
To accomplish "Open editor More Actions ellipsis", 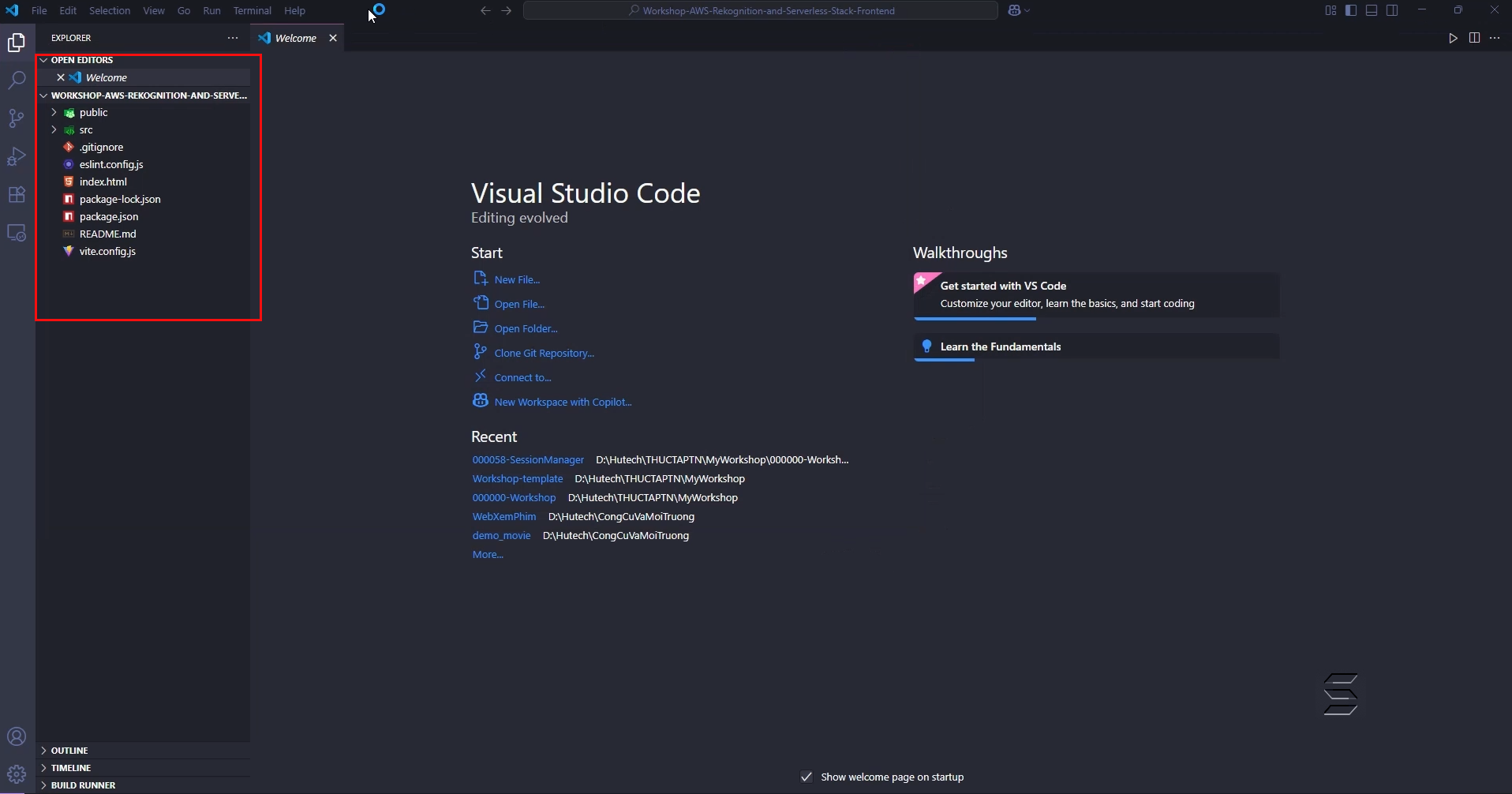I will pyautogui.click(x=1495, y=38).
